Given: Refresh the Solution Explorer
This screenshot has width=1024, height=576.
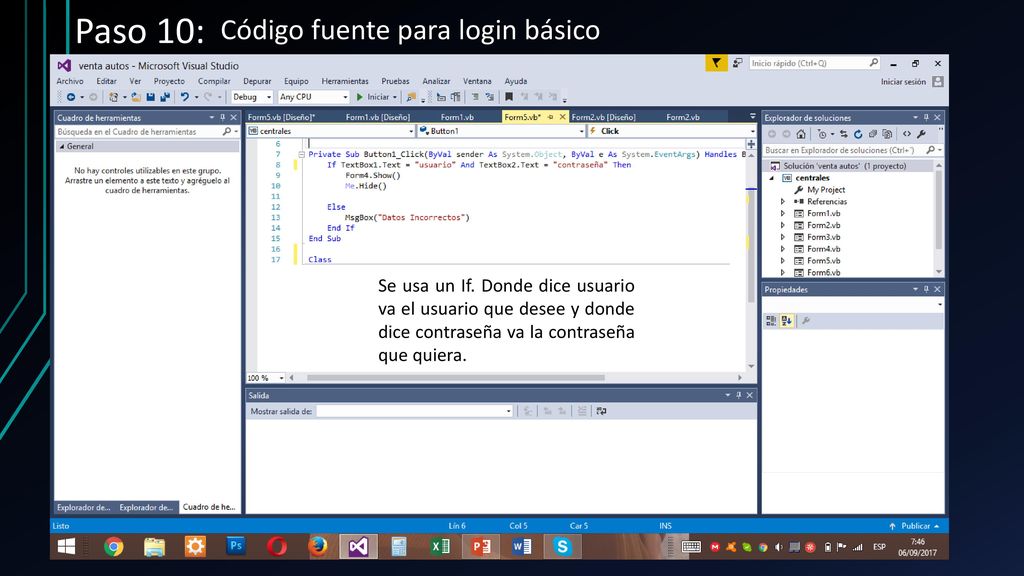Looking at the screenshot, I should pos(858,134).
